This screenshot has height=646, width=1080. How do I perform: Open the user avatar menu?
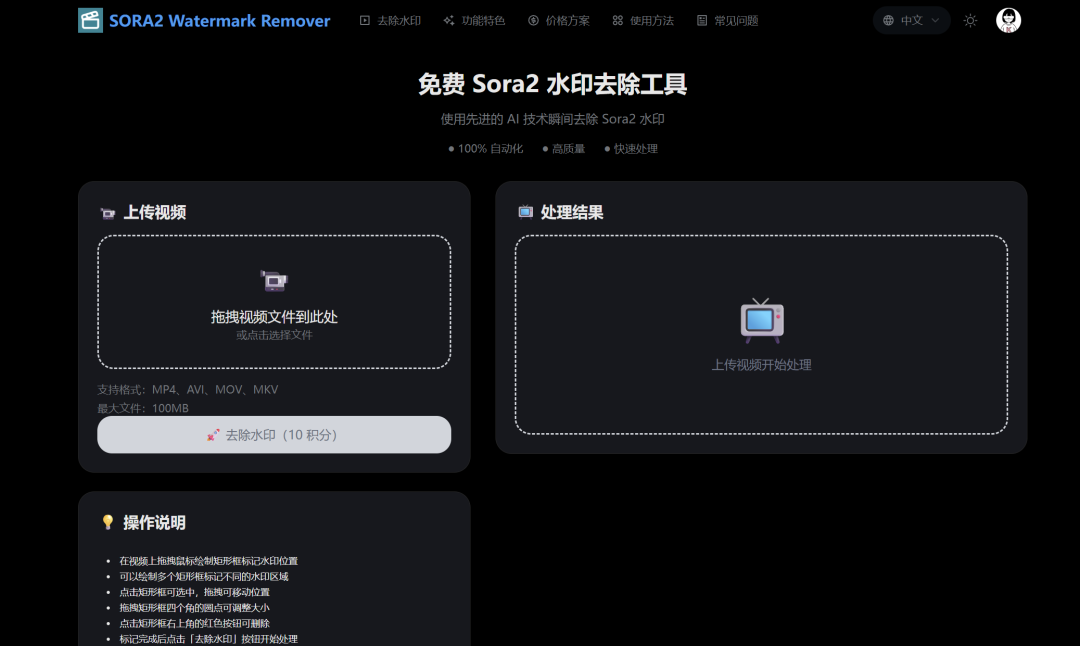click(1008, 20)
